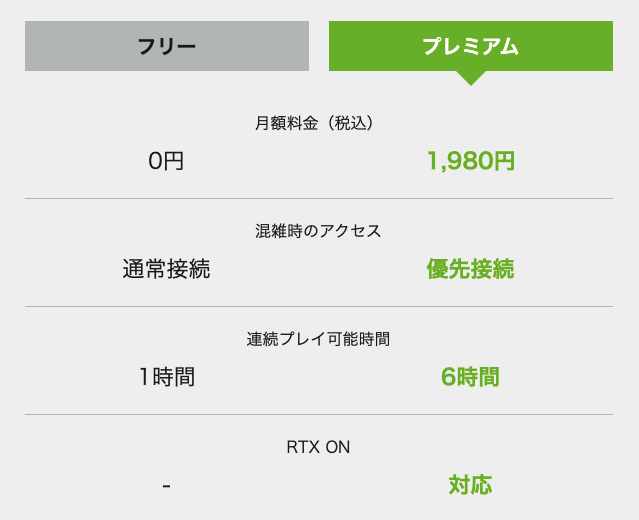Select the 1,980円 premium price
Viewport: 639px width, 520px height.
[471, 161]
